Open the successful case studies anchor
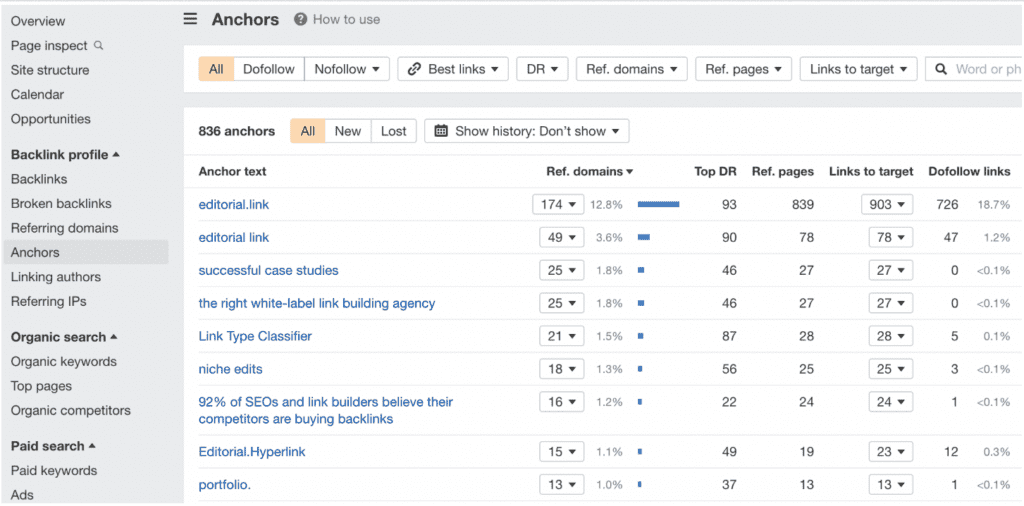 [268, 270]
